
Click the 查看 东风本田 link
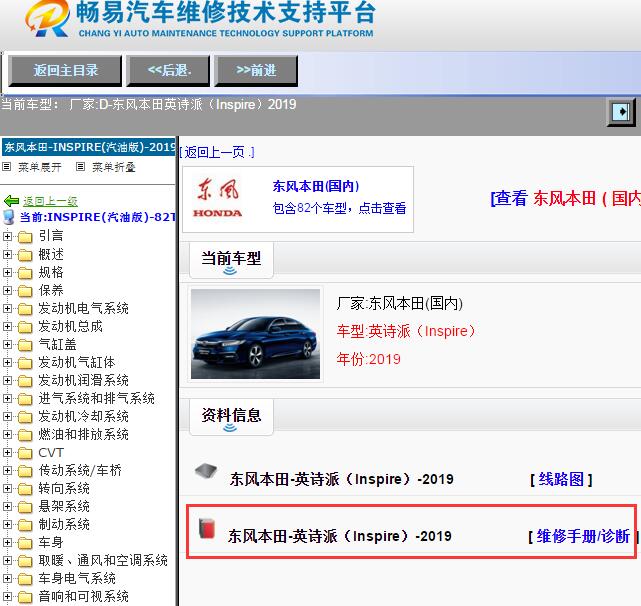(566, 199)
